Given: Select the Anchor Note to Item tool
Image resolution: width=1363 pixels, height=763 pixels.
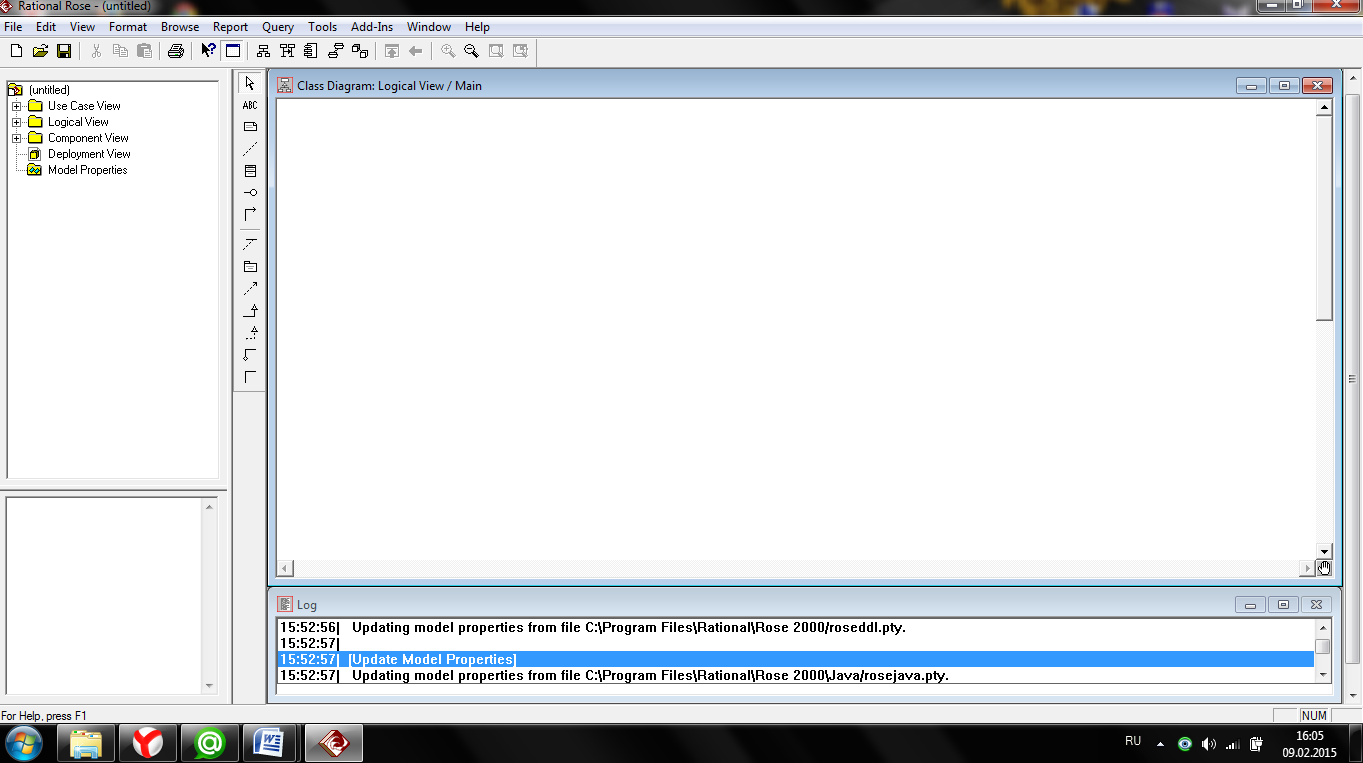Looking at the screenshot, I should point(250,149).
